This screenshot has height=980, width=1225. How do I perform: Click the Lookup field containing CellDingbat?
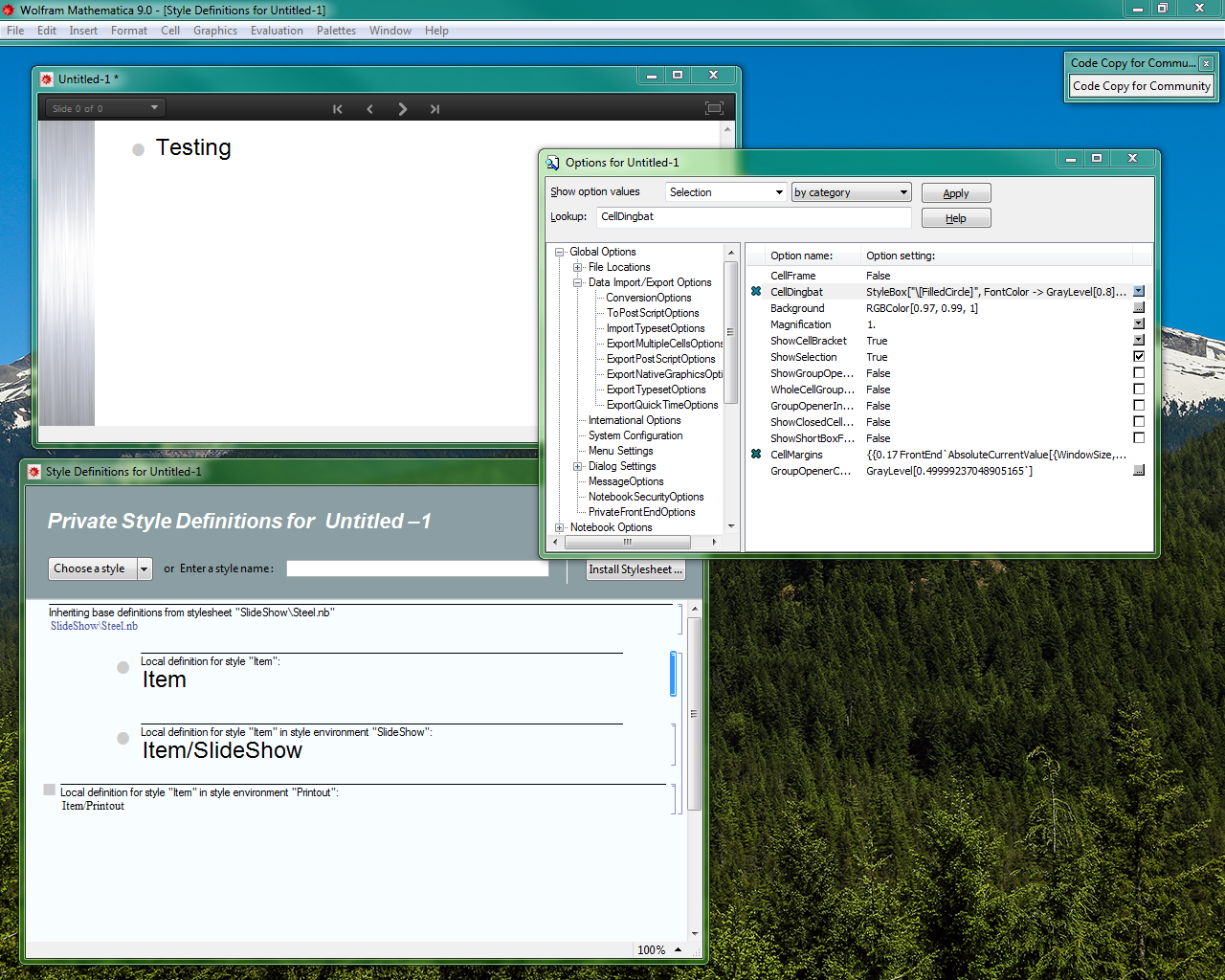pyautogui.click(x=754, y=217)
